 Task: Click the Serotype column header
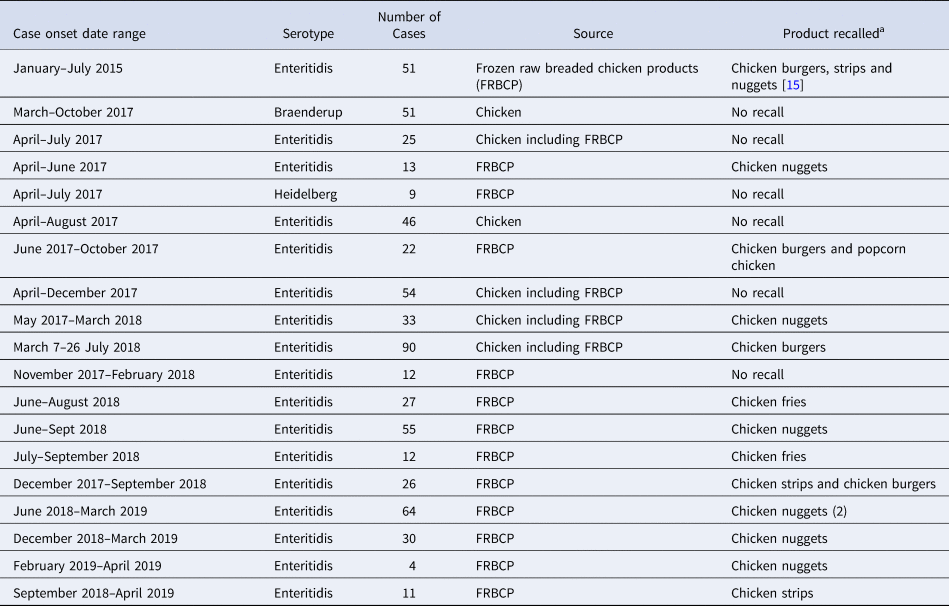pyautogui.click(x=308, y=34)
